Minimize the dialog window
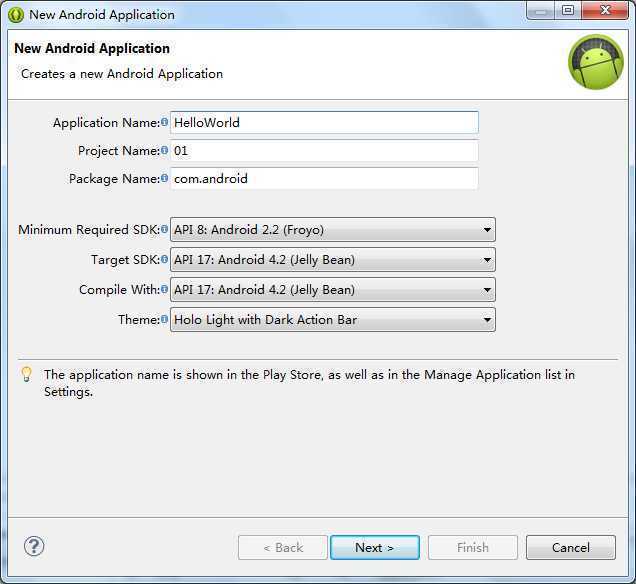Image resolution: width=636 pixels, height=584 pixels. point(540,10)
